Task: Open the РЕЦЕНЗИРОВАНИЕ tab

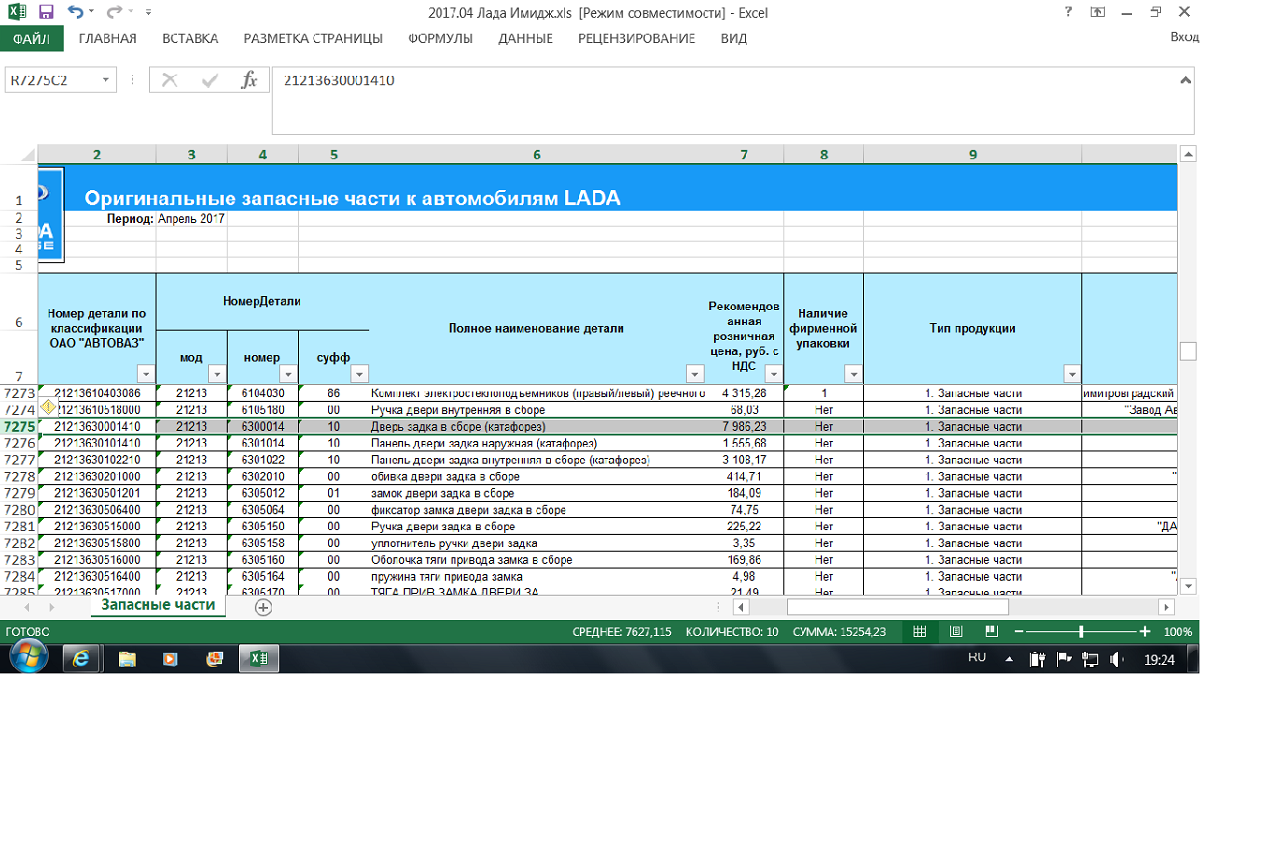Action: coord(637,38)
